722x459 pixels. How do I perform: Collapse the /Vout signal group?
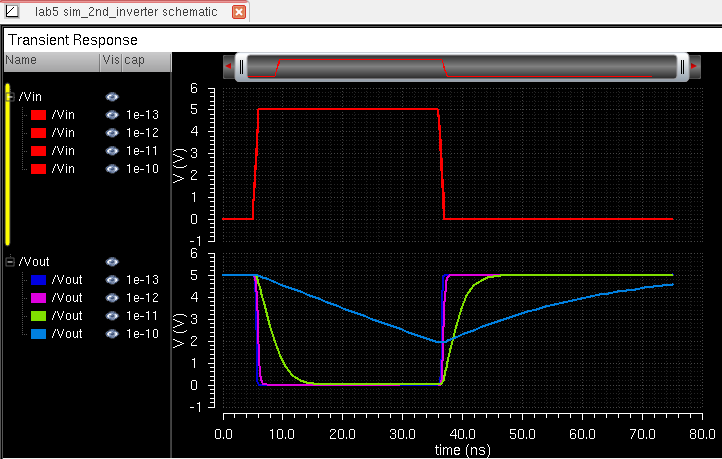point(10,261)
